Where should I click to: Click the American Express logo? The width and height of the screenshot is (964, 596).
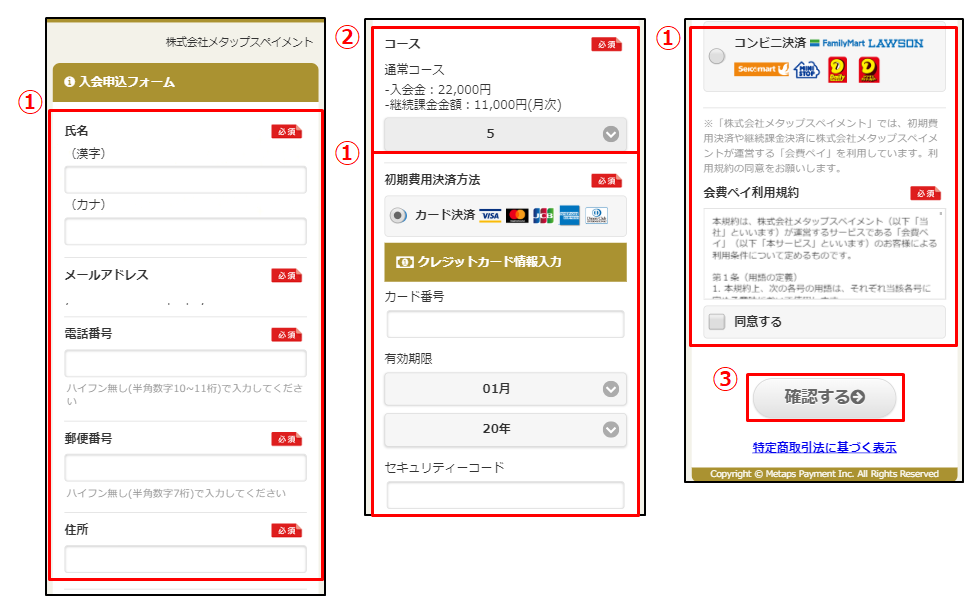click(x=570, y=215)
